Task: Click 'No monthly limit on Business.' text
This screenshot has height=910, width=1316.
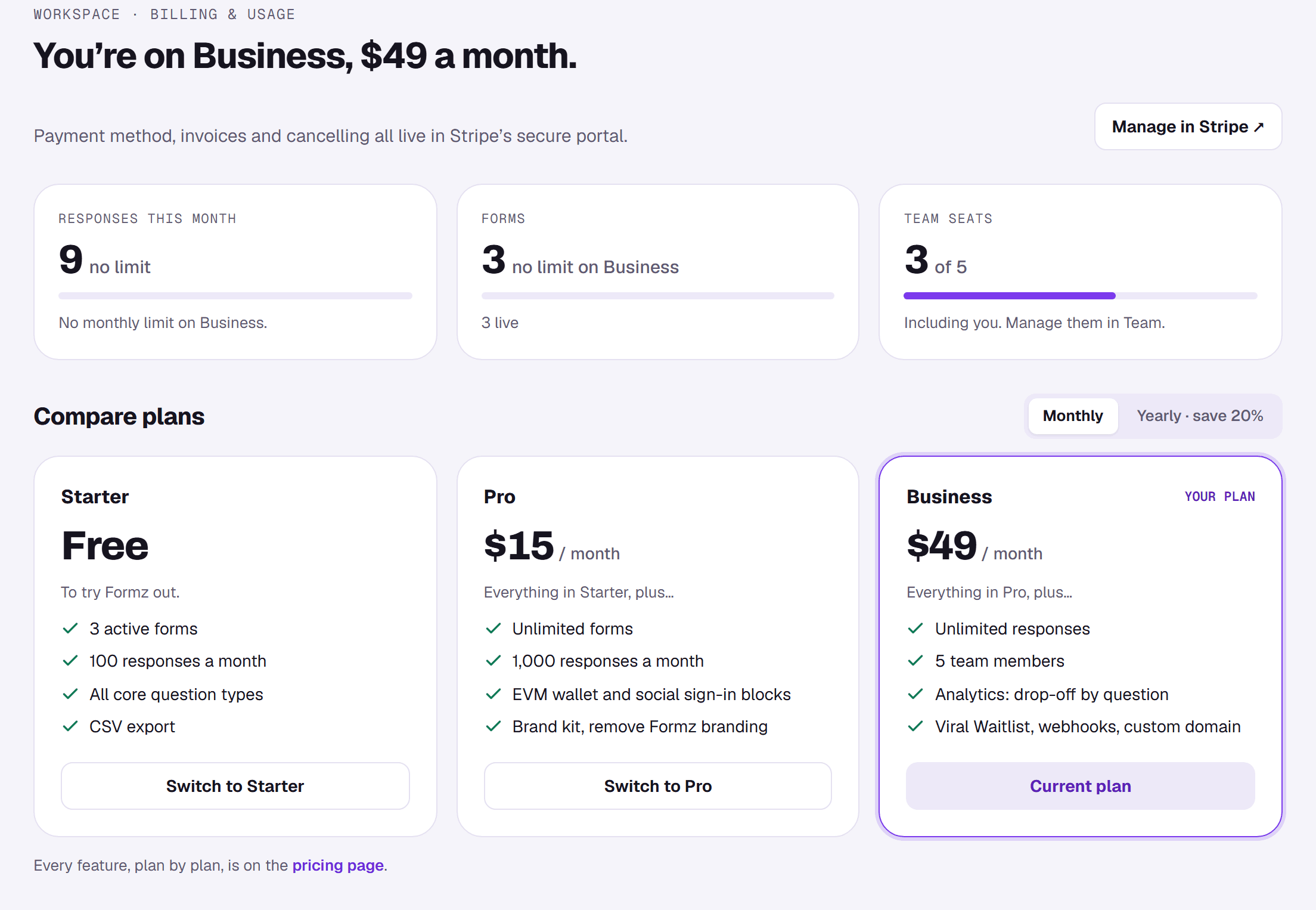Action: click(x=163, y=323)
